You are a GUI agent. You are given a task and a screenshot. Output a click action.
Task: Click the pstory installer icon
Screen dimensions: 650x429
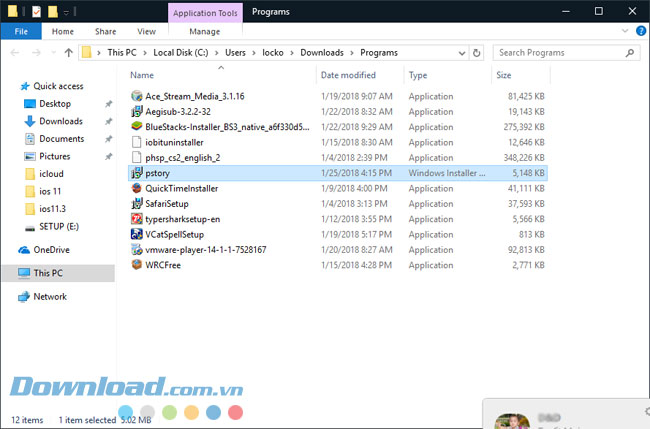click(137, 173)
